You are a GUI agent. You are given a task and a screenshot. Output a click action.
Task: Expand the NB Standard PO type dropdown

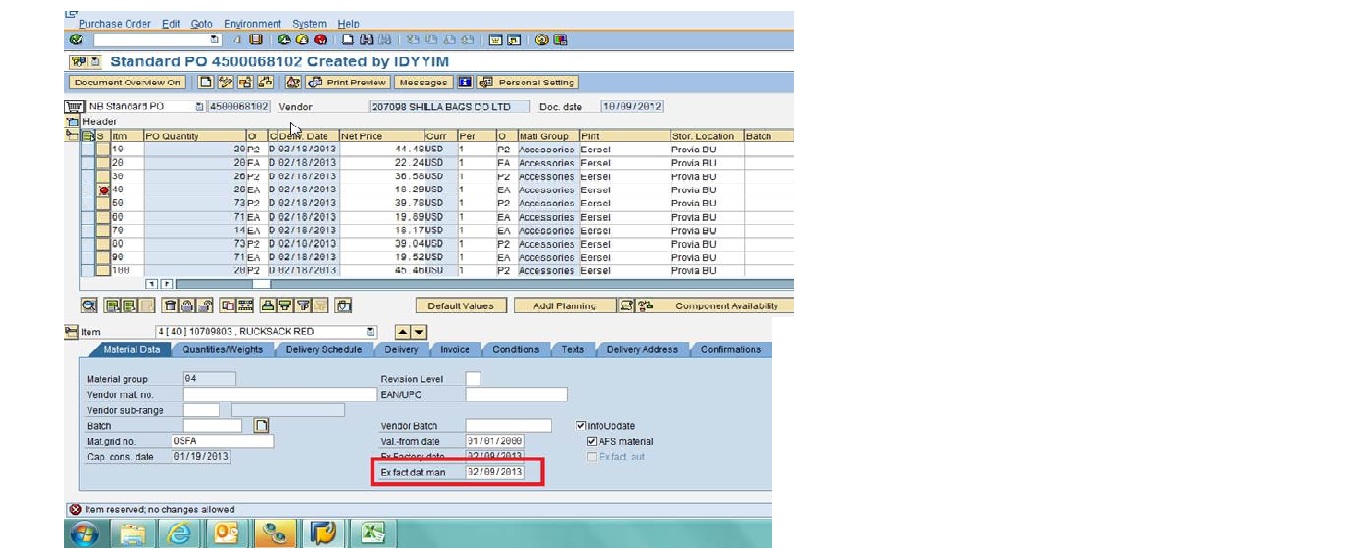[x=199, y=107]
